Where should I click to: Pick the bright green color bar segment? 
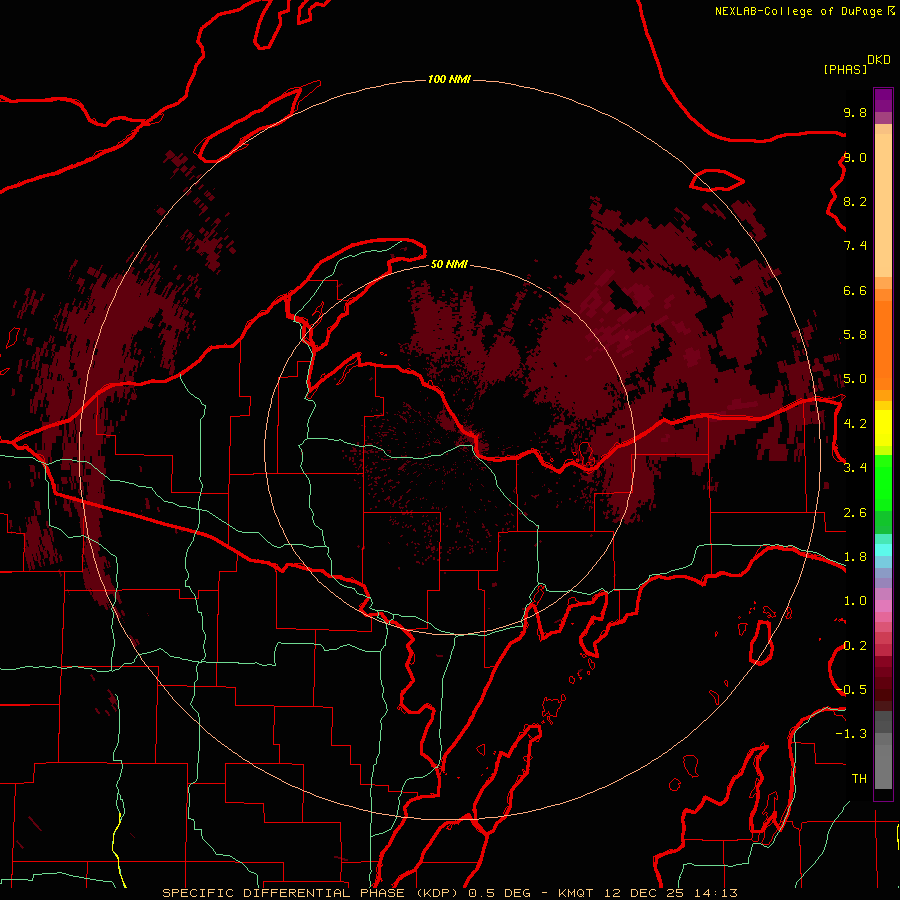(883, 485)
